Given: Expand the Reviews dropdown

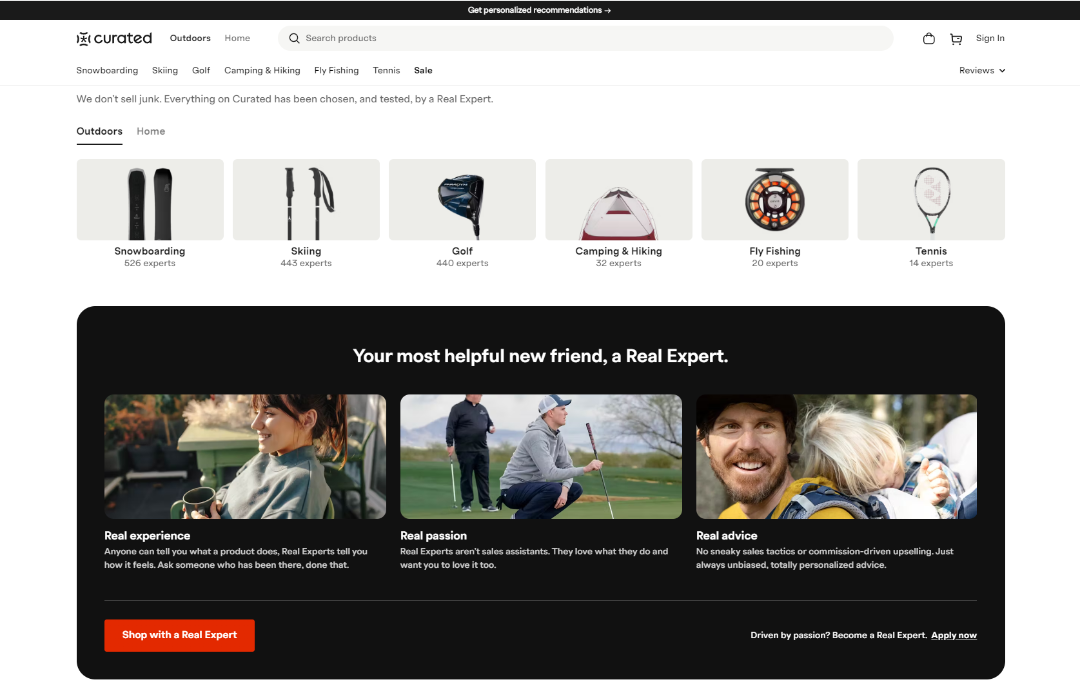Looking at the screenshot, I should pyautogui.click(x=982, y=71).
